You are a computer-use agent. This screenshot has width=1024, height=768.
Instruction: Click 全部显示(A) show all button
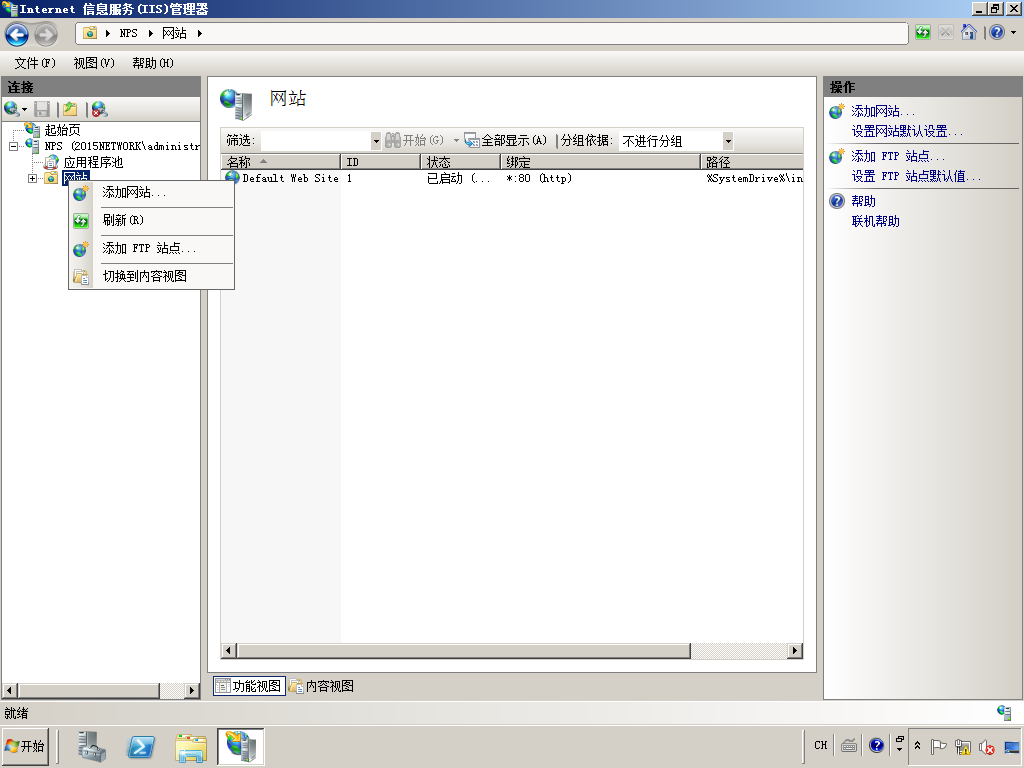pos(505,140)
